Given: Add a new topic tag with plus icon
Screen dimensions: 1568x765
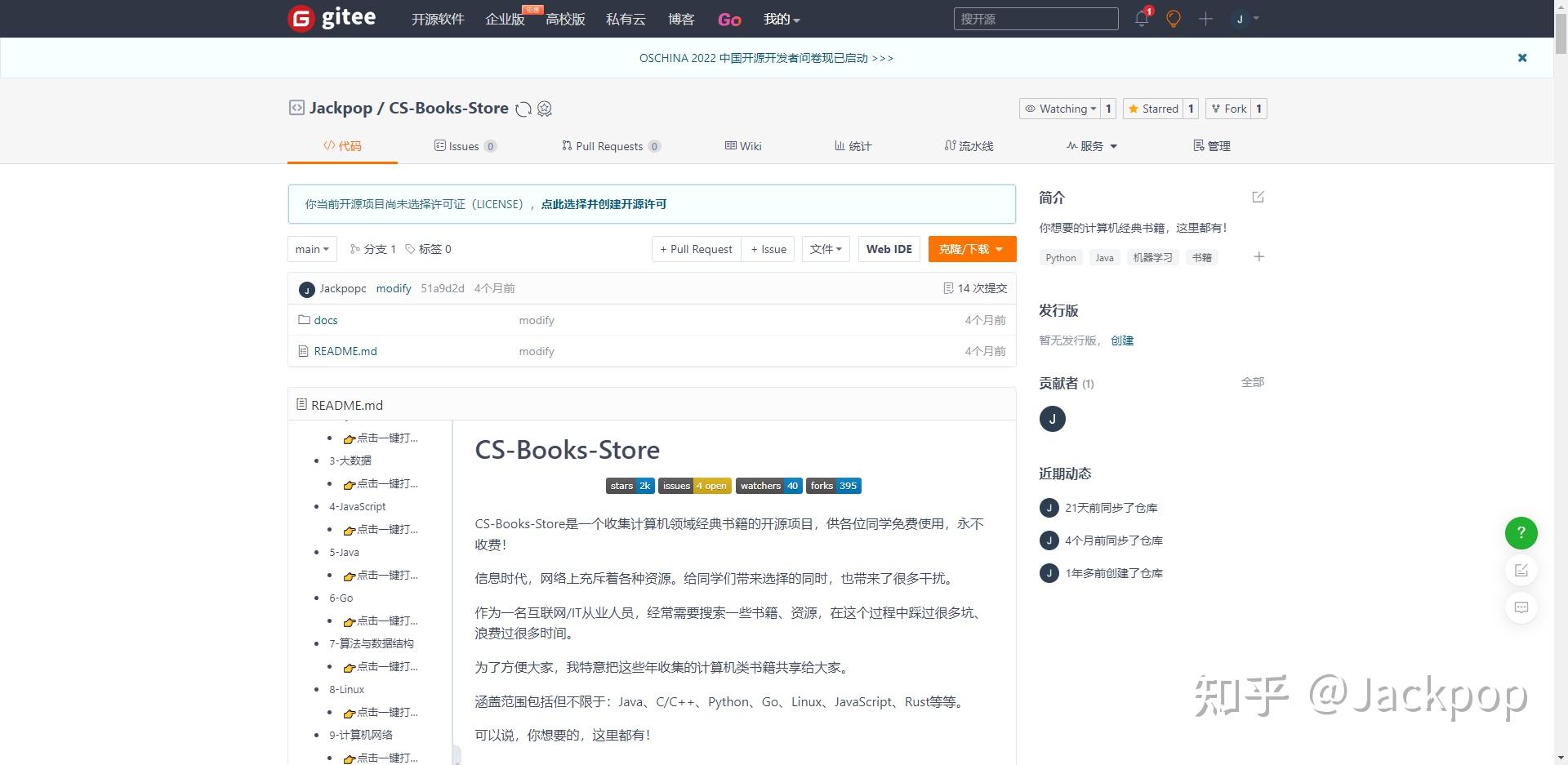Looking at the screenshot, I should tap(1258, 256).
